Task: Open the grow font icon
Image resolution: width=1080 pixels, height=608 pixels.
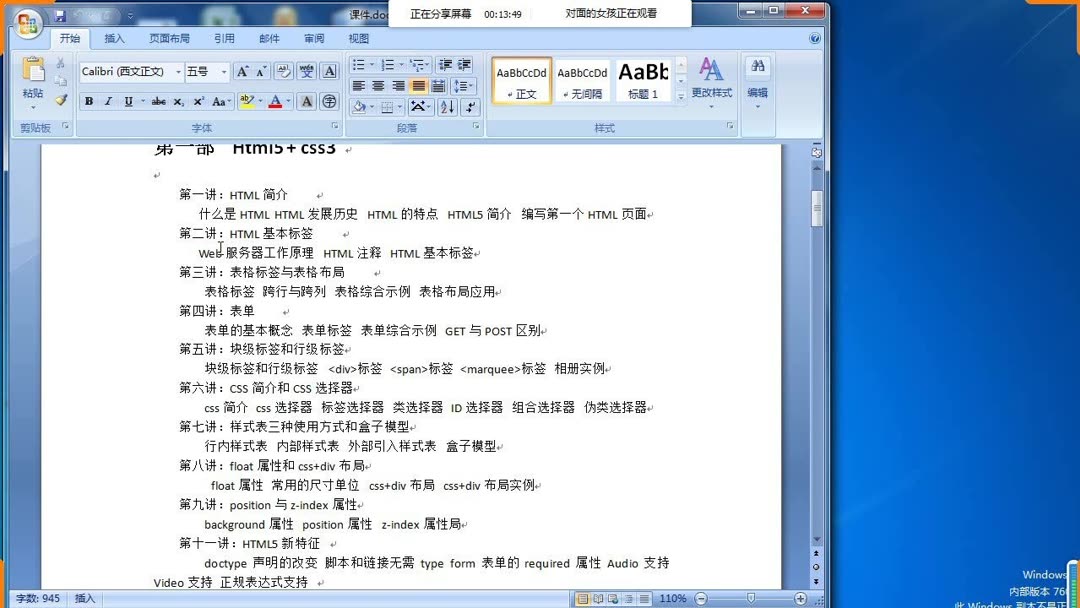Action: click(x=243, y=72)
